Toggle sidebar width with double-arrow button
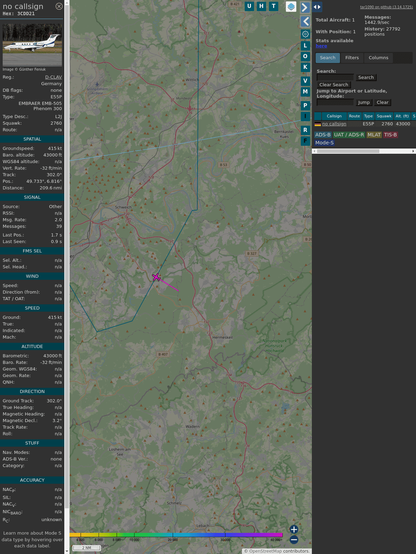 [317, 7]
